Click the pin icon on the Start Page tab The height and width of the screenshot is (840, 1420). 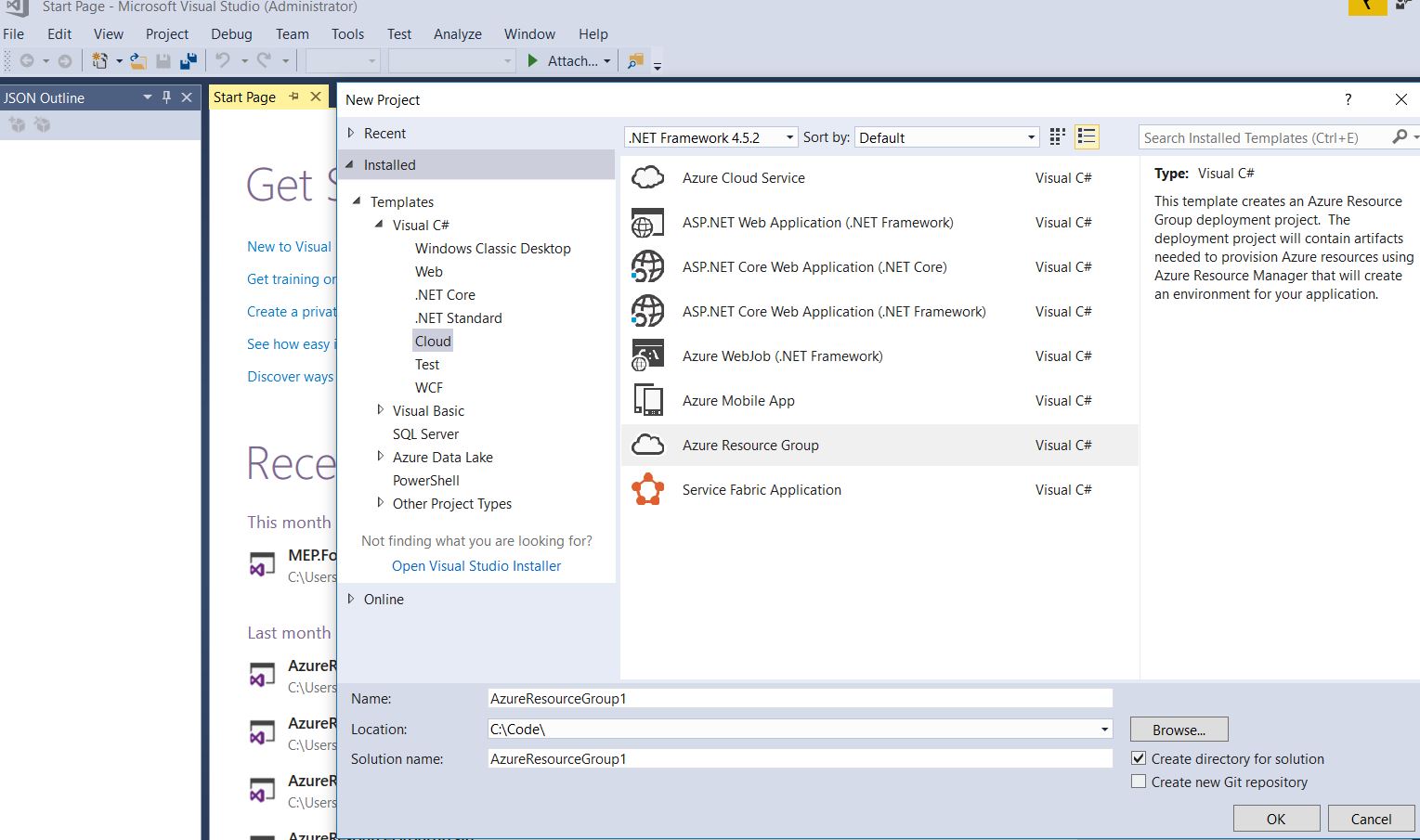294,97
